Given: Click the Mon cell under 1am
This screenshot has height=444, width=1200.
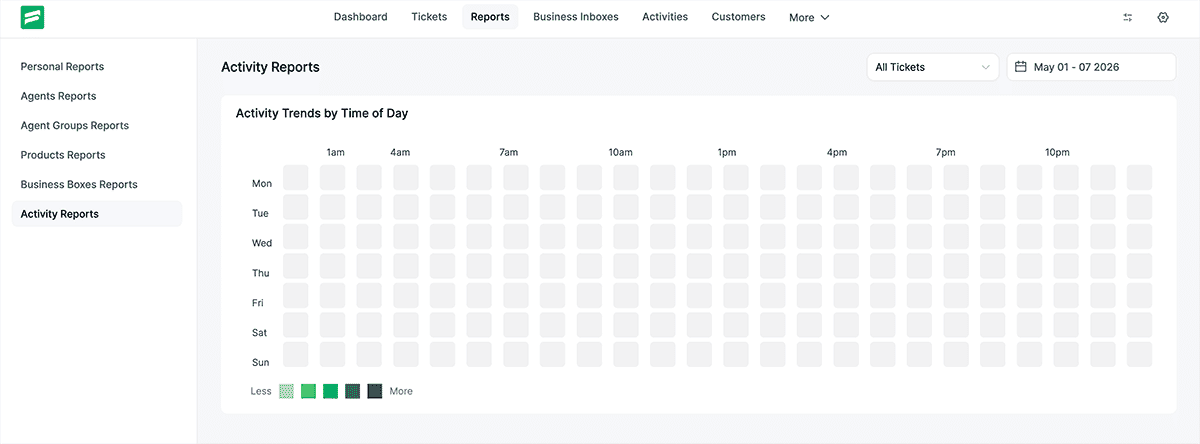Looking at the screenshot, I should (332, 178).
